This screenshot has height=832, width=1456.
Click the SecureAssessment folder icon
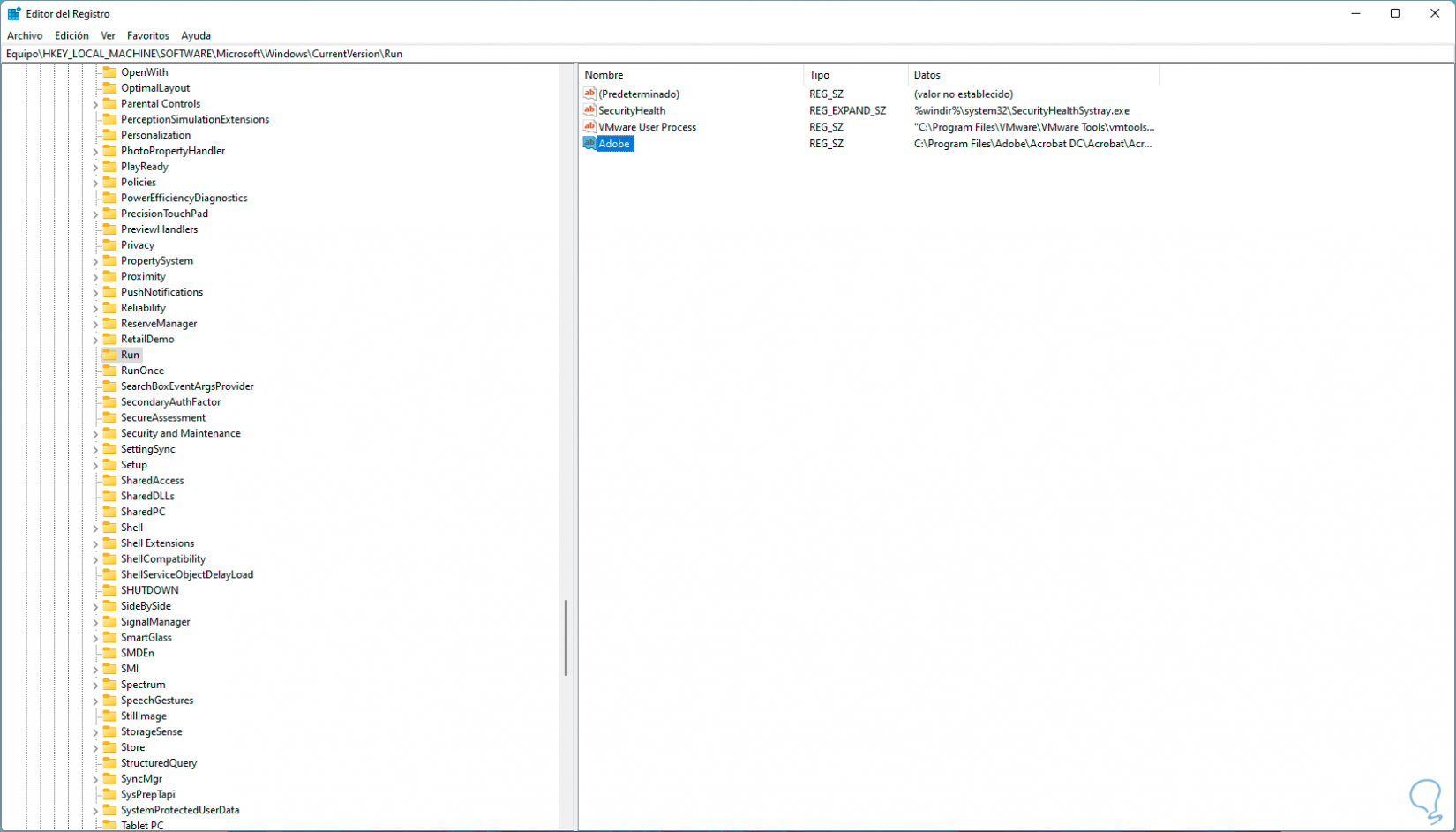click(x=109, y=417)
